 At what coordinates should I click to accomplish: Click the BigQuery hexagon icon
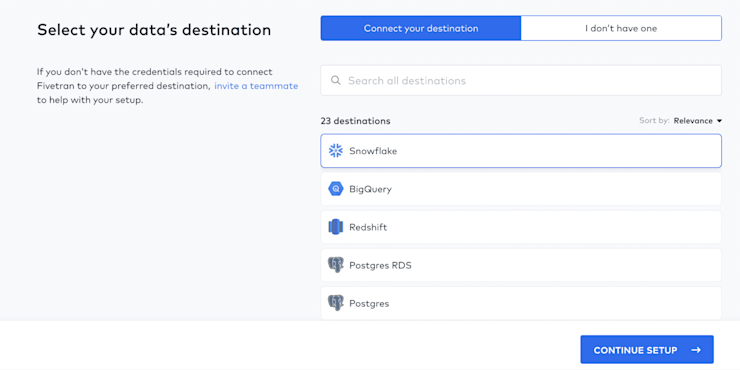(336, 189)
